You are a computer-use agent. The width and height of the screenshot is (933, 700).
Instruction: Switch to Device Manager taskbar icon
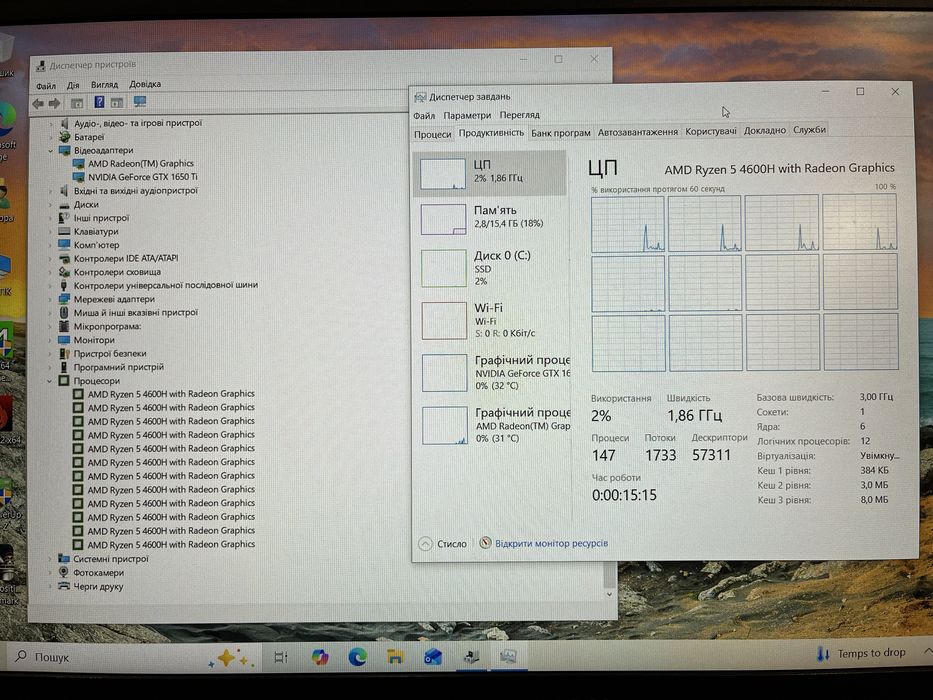coord(471,656)
